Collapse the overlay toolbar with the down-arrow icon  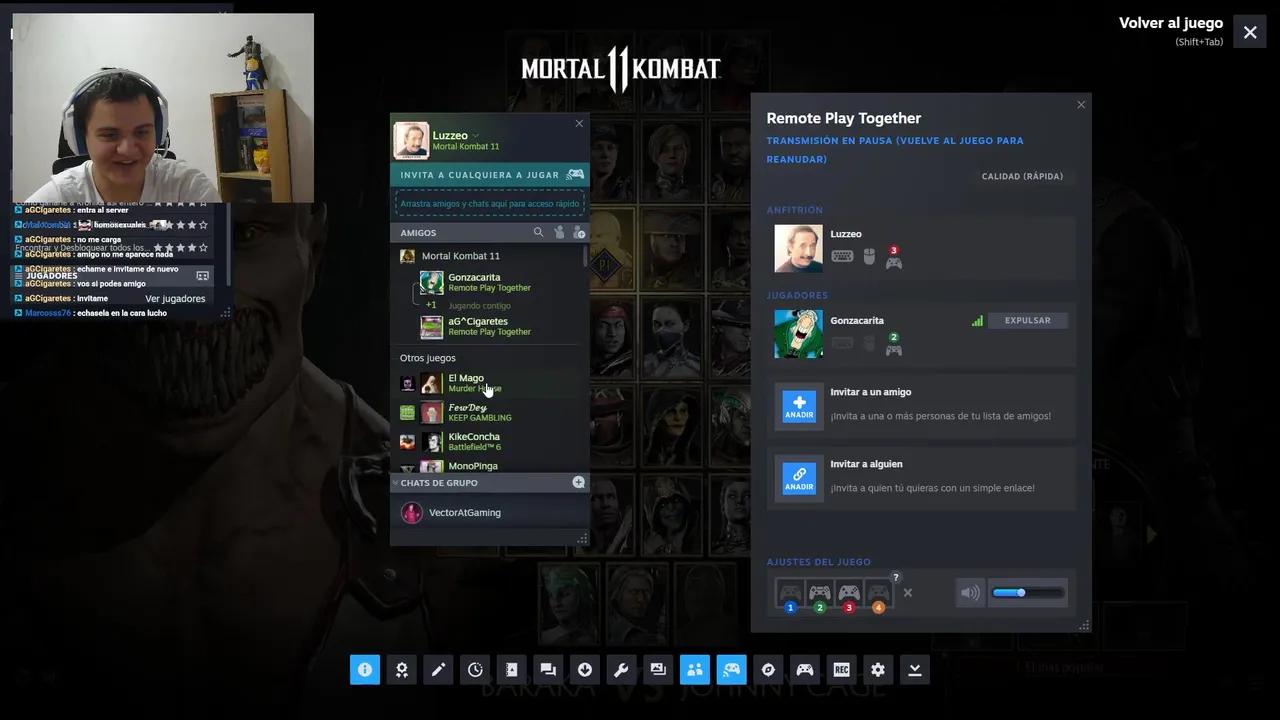[914, 670]
